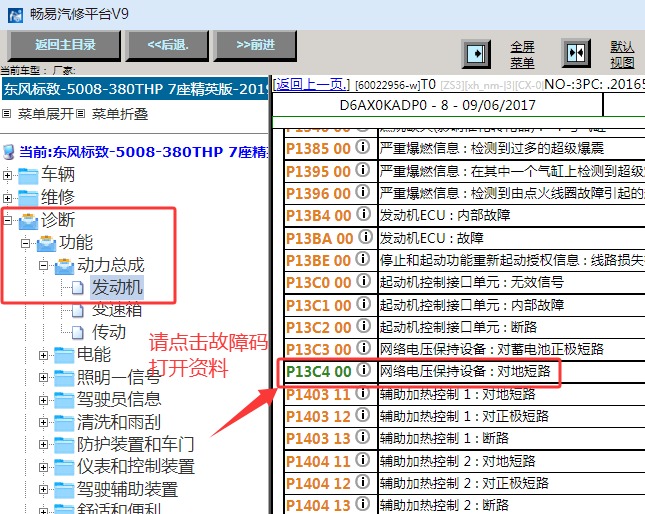Show info for code P13C0 00
Viewport: 645px width, 514px height.
(363, 280)
